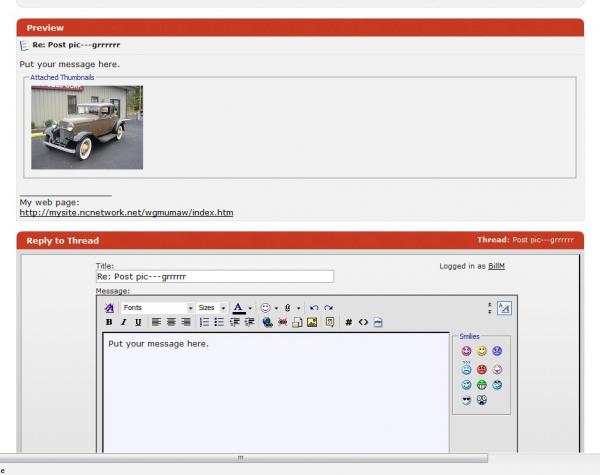
Task: Insert the wide-eyed shocked smiley in the last row
Action: coord(481,400)
